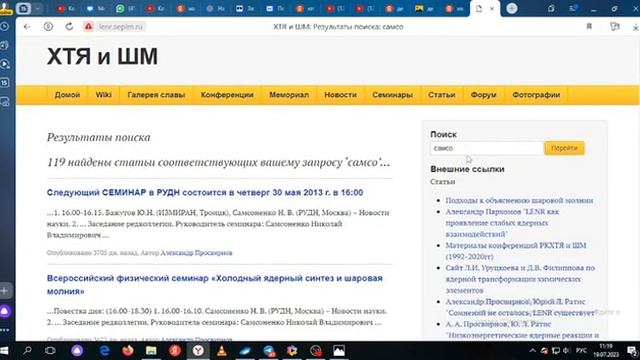The width and height of the screenshot is (640, 360).
Task: Open the Task View taskbar button
Action: click(50, 351)
